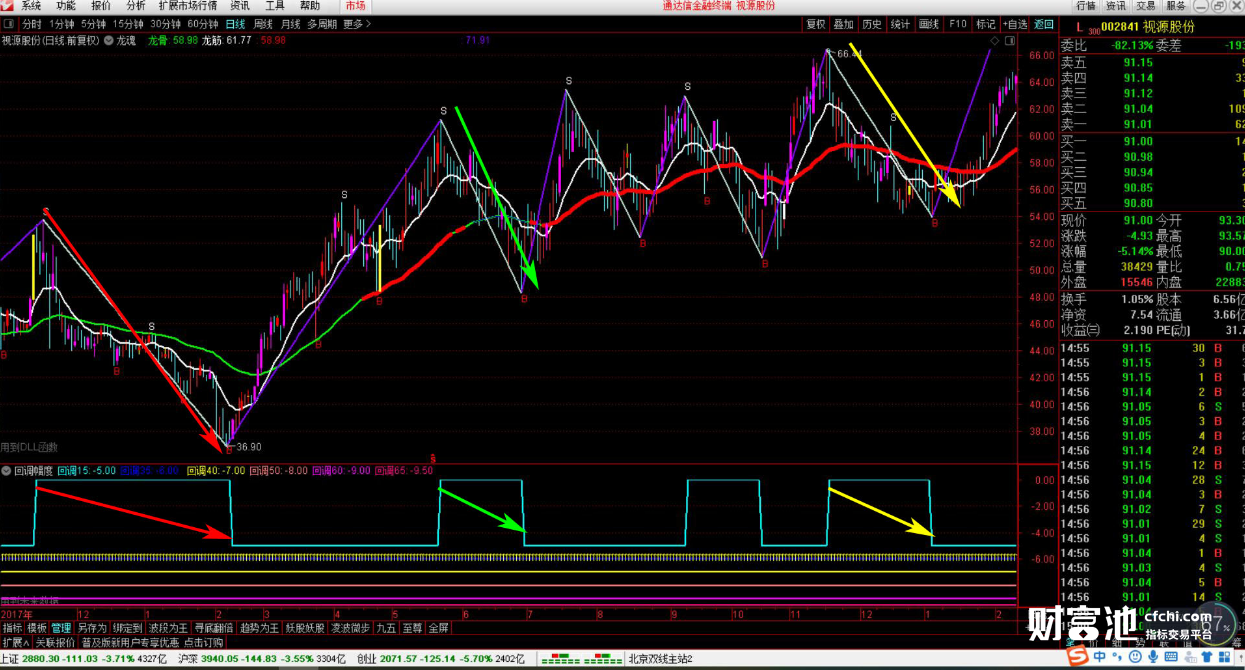The height and width of the screenshot is (670, 1245).
Task: Open the 报价 menu
Action: [101, 6]
